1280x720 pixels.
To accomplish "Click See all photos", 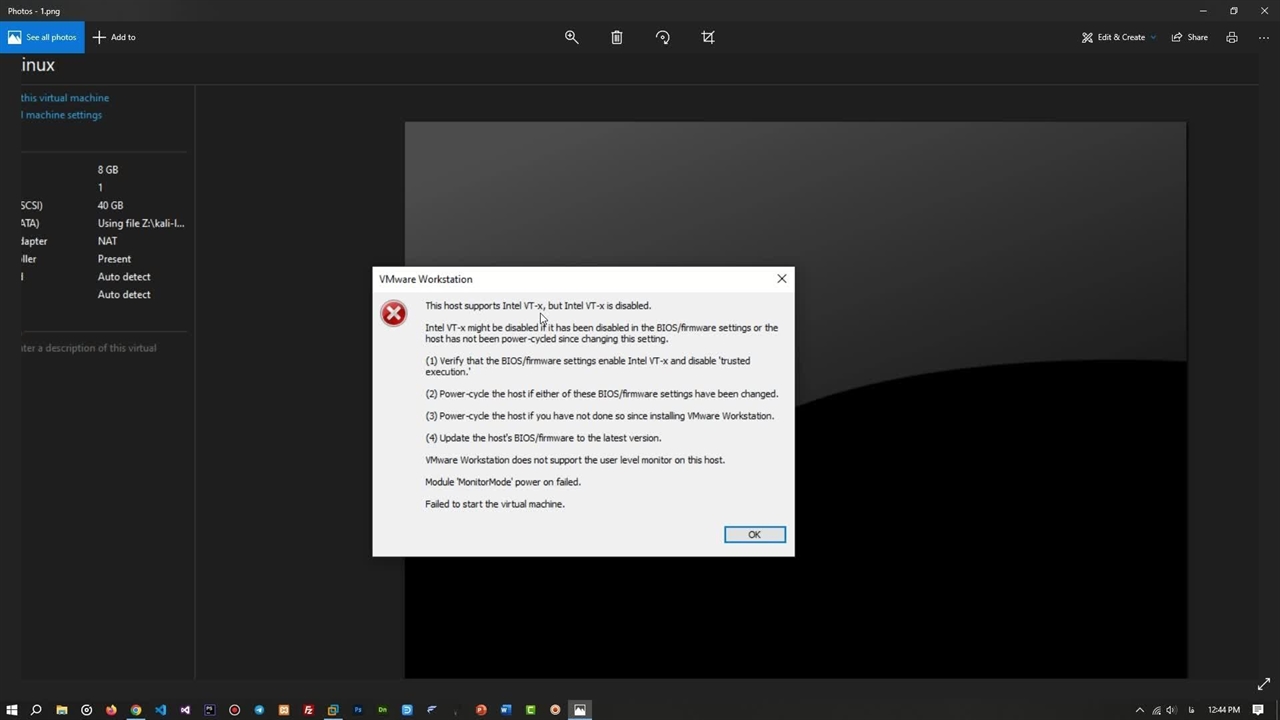I will tap(42, 37).
